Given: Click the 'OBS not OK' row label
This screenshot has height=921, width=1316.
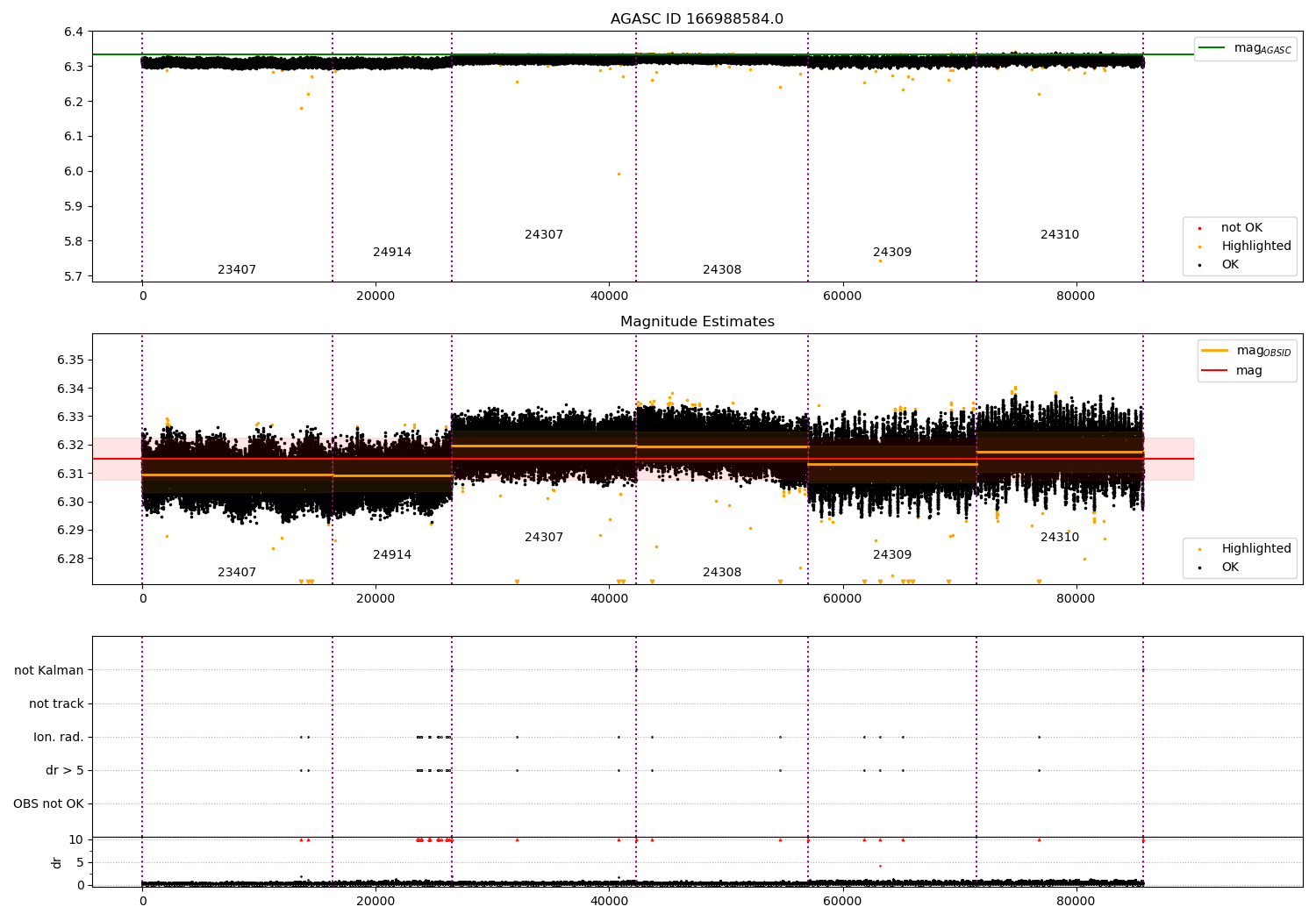Looking at the screenshot, I should click(48, 804).
